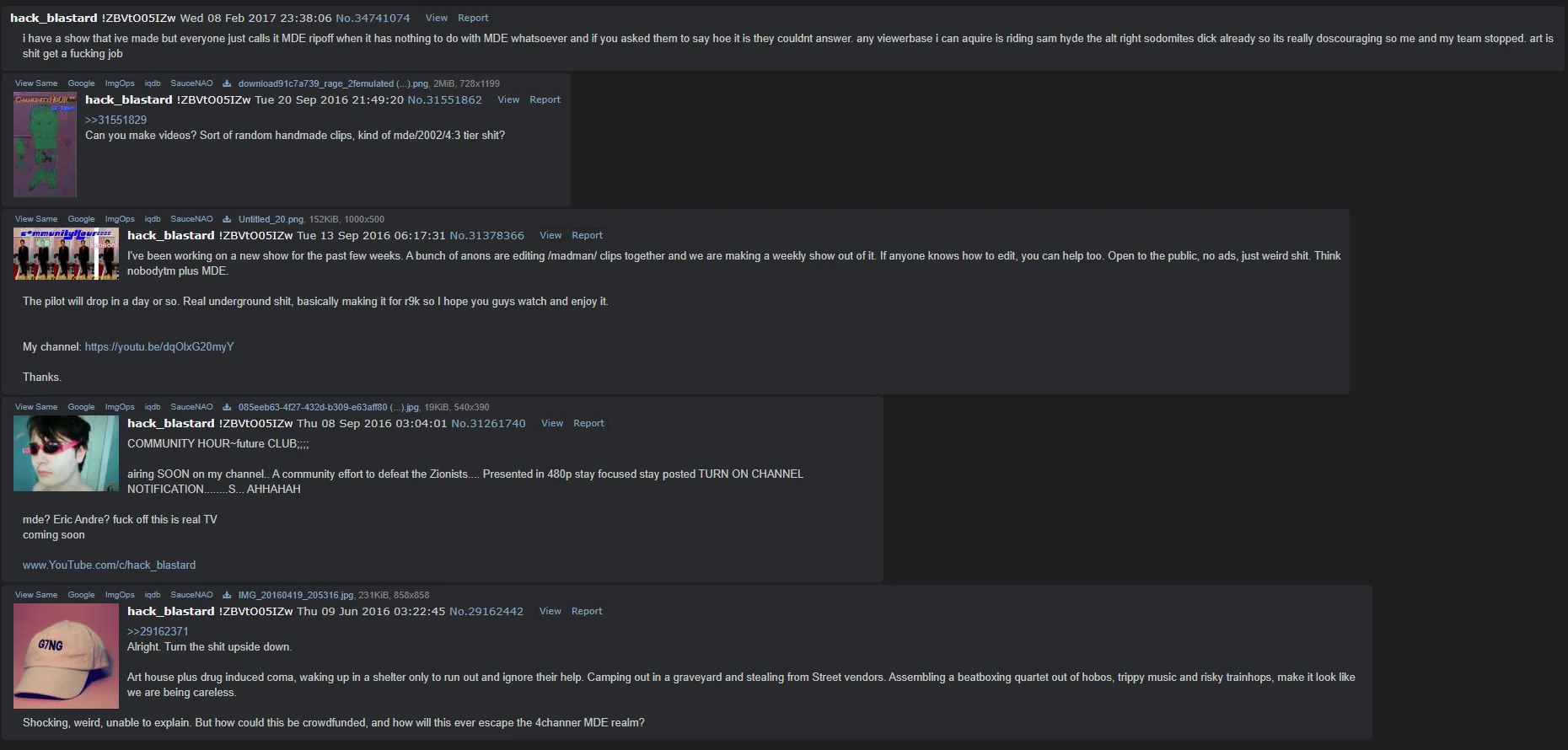Screen dimensions: 1568x750
Task: Follow the reply quote >>29162371
Action: [x=158, y=632]
